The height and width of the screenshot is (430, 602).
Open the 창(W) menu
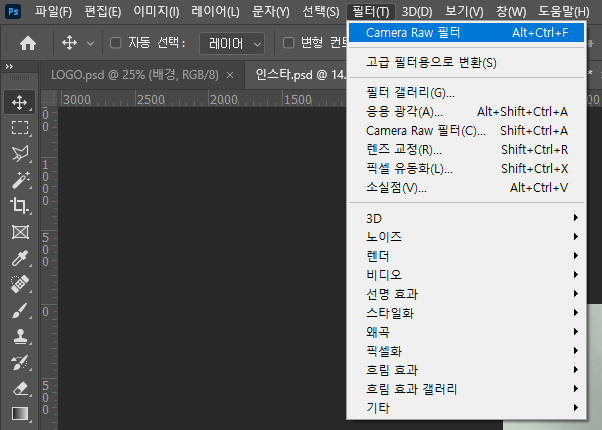511,12
